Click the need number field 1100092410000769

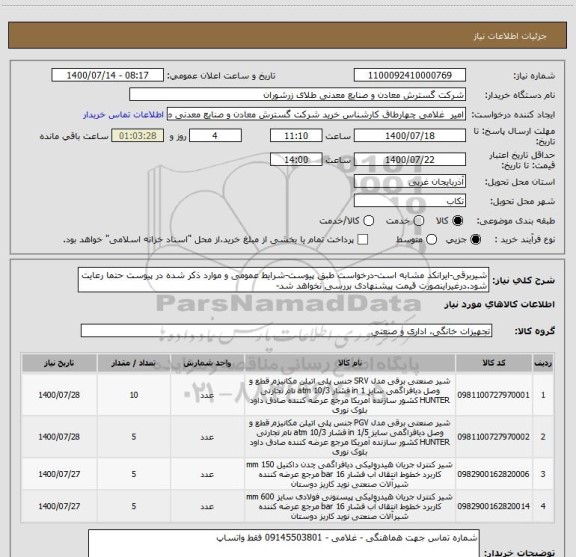410,75
